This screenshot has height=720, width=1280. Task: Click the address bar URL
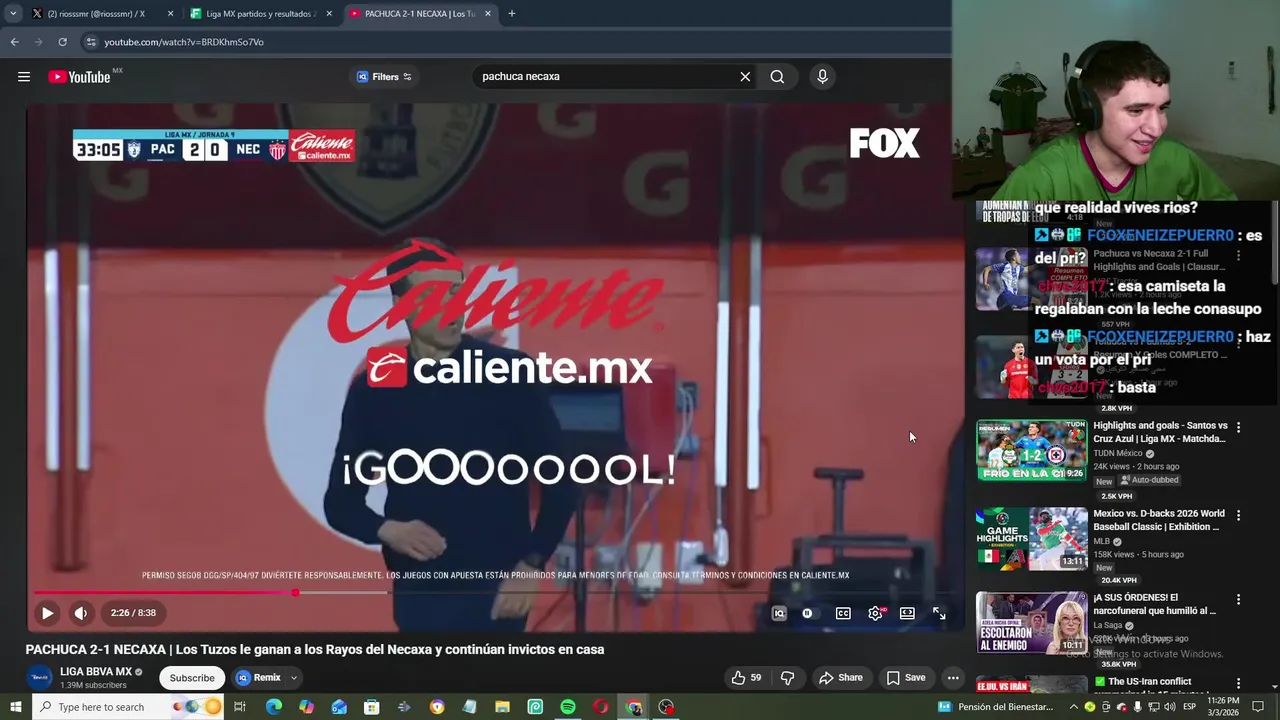coord(184,42)
